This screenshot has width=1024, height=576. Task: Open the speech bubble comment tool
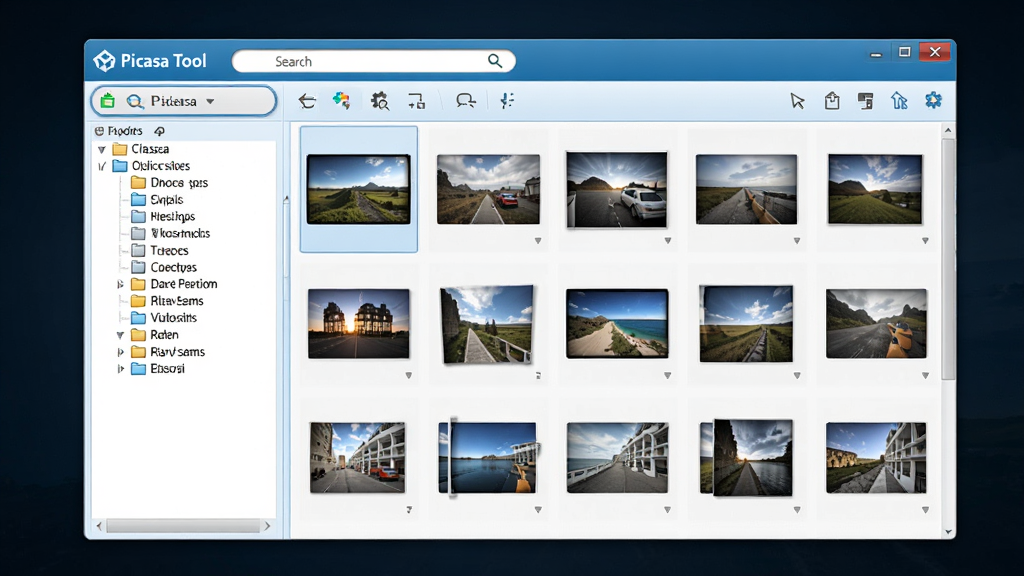click(x=466, y=101)
